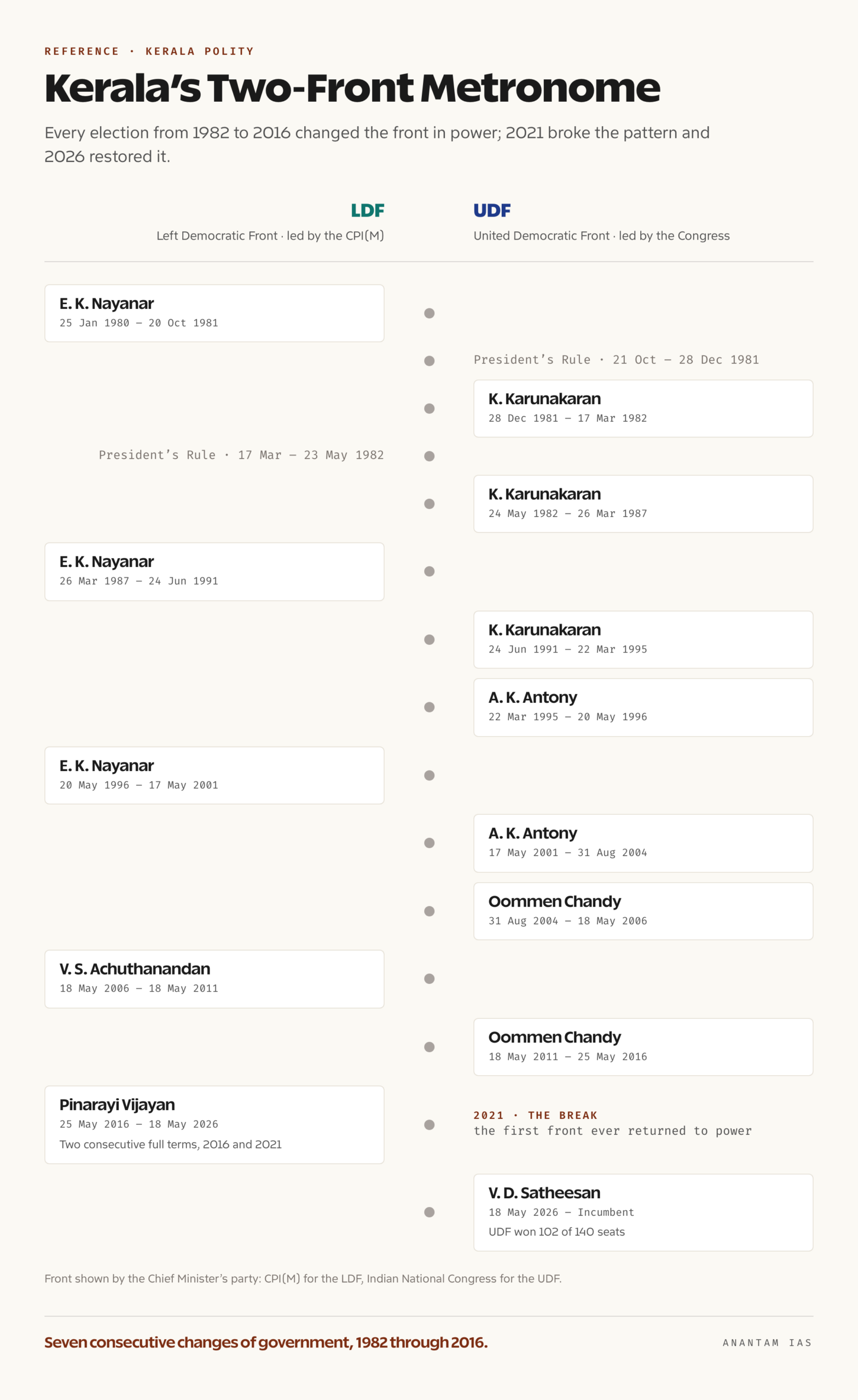Select the timeline dot for V. D. Satheesan
Viewport: 858px width, 1400px height.
[x=430, y=1212]
